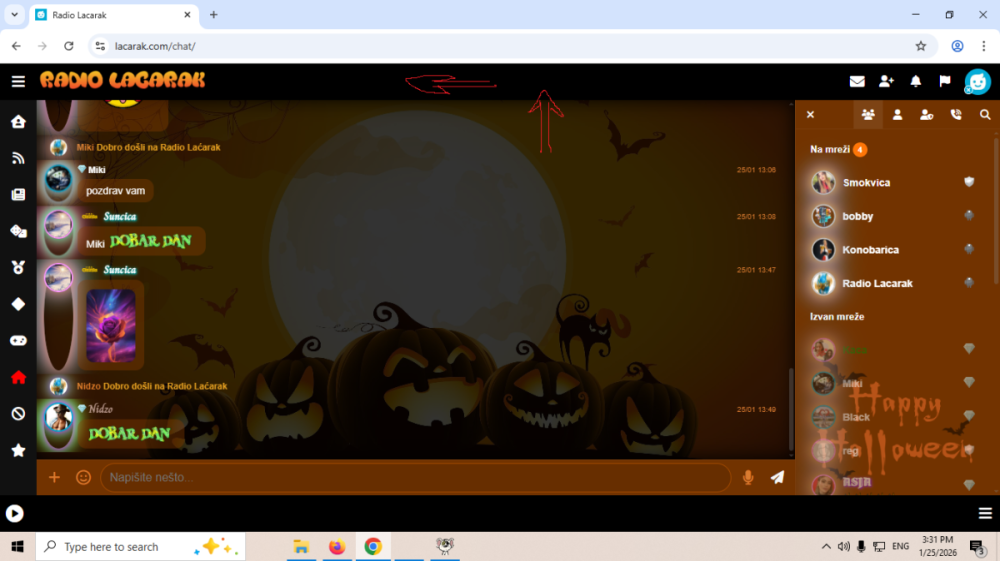The width and height of the screenshot is (1000, 561).
Task: Open the reports flag icon
Action: click(944, 81)
